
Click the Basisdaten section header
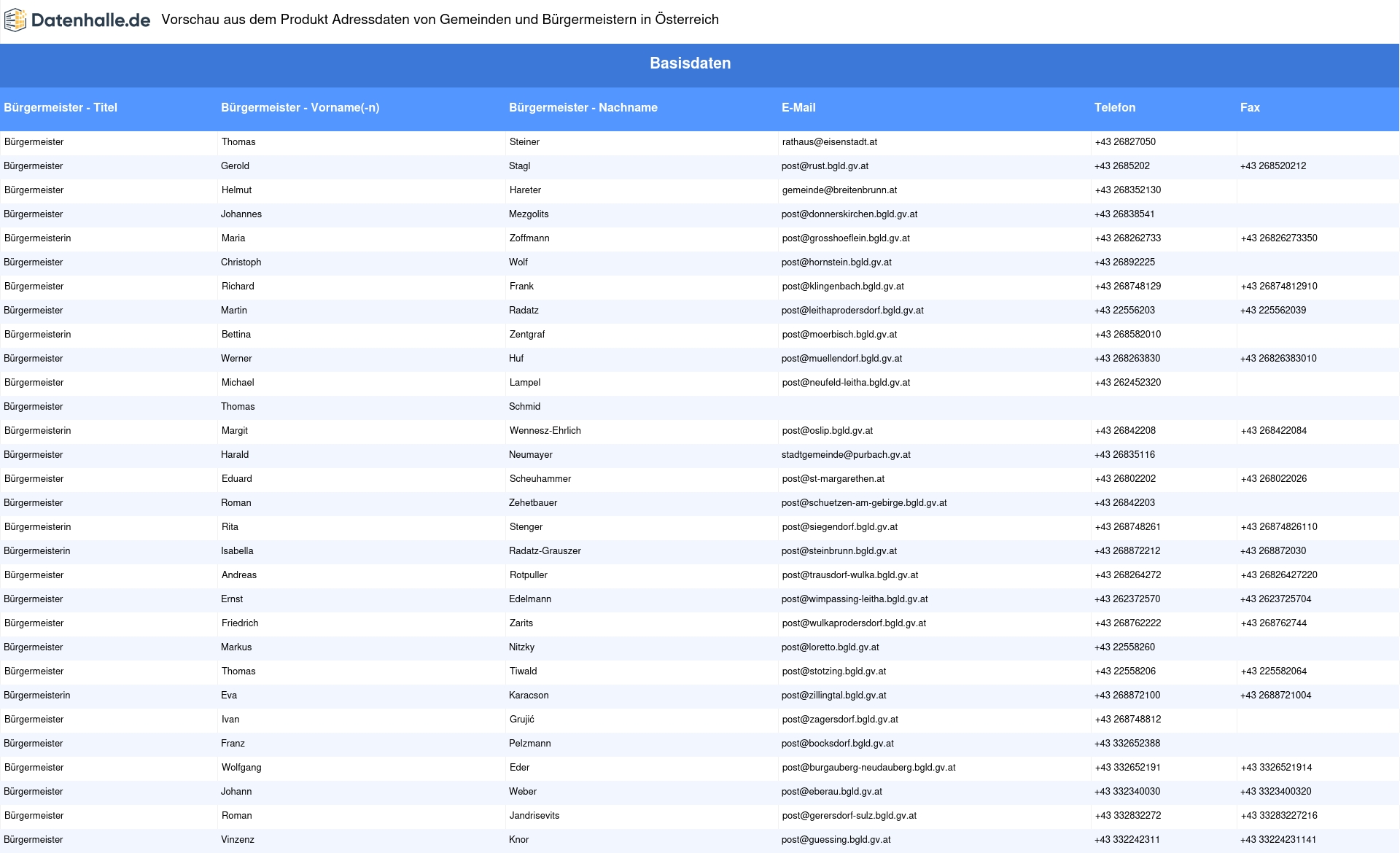690,63
